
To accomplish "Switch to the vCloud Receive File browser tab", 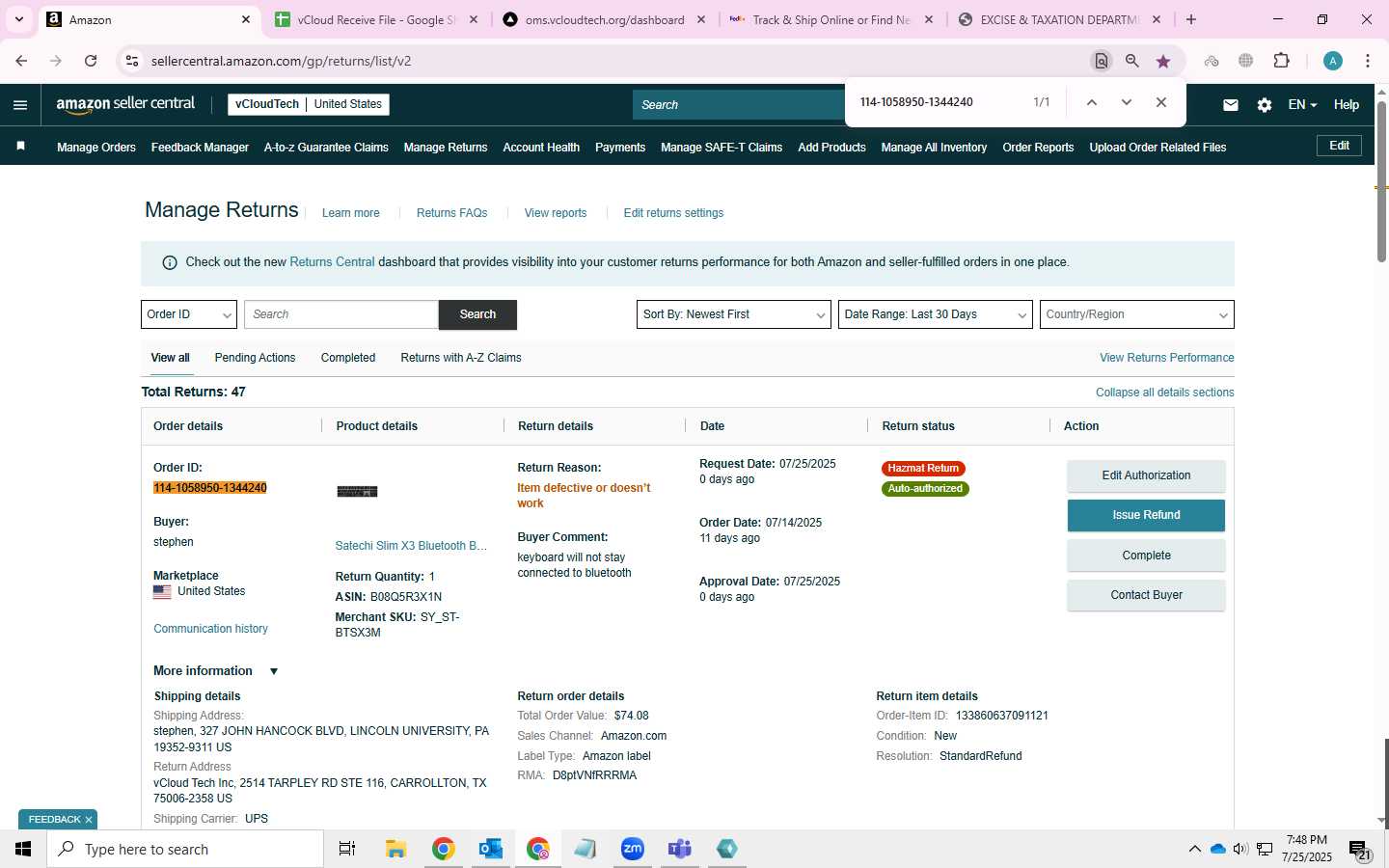I will coord(376,19).
